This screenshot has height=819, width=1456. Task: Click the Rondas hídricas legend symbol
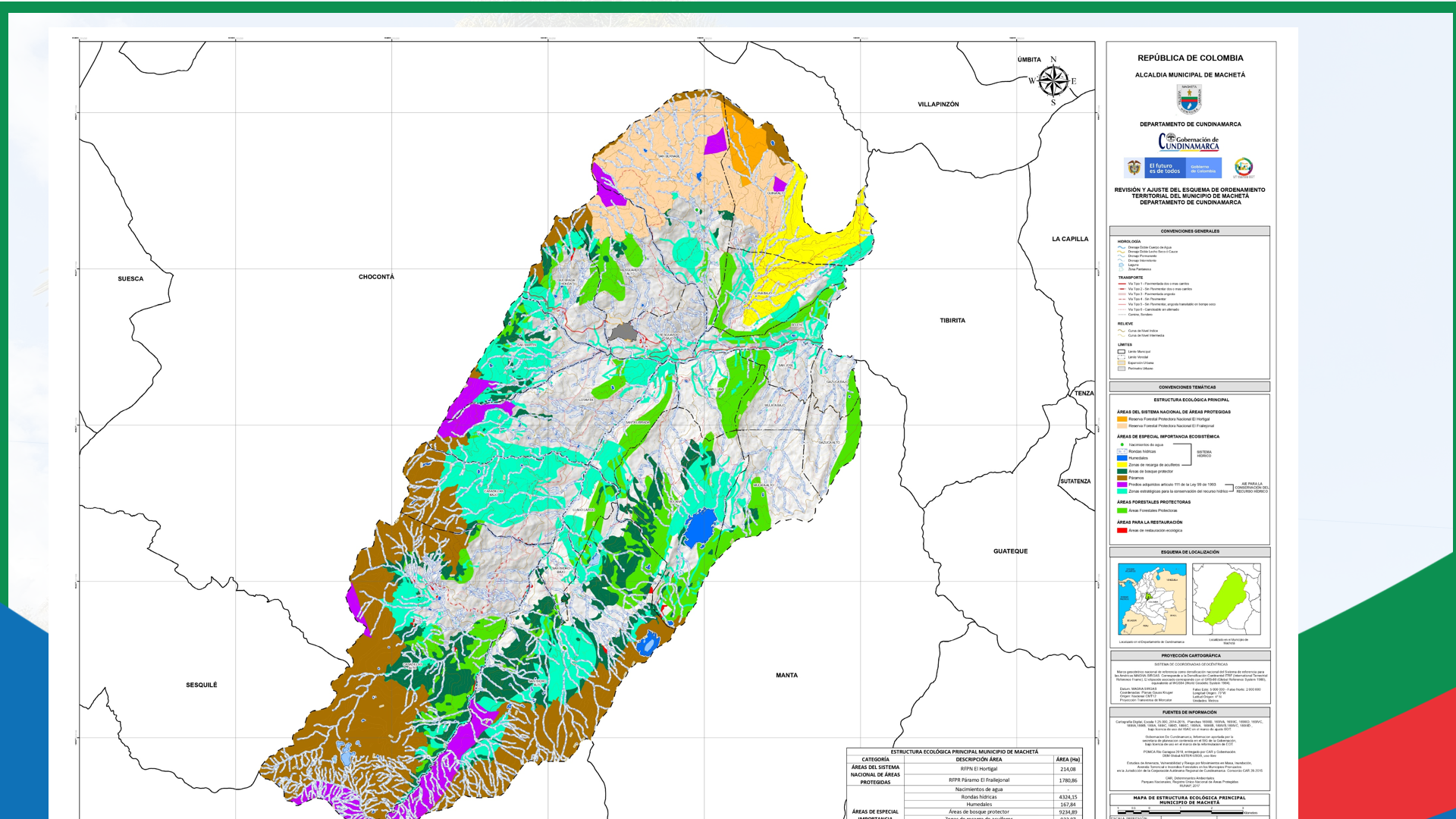[1122, 452]
